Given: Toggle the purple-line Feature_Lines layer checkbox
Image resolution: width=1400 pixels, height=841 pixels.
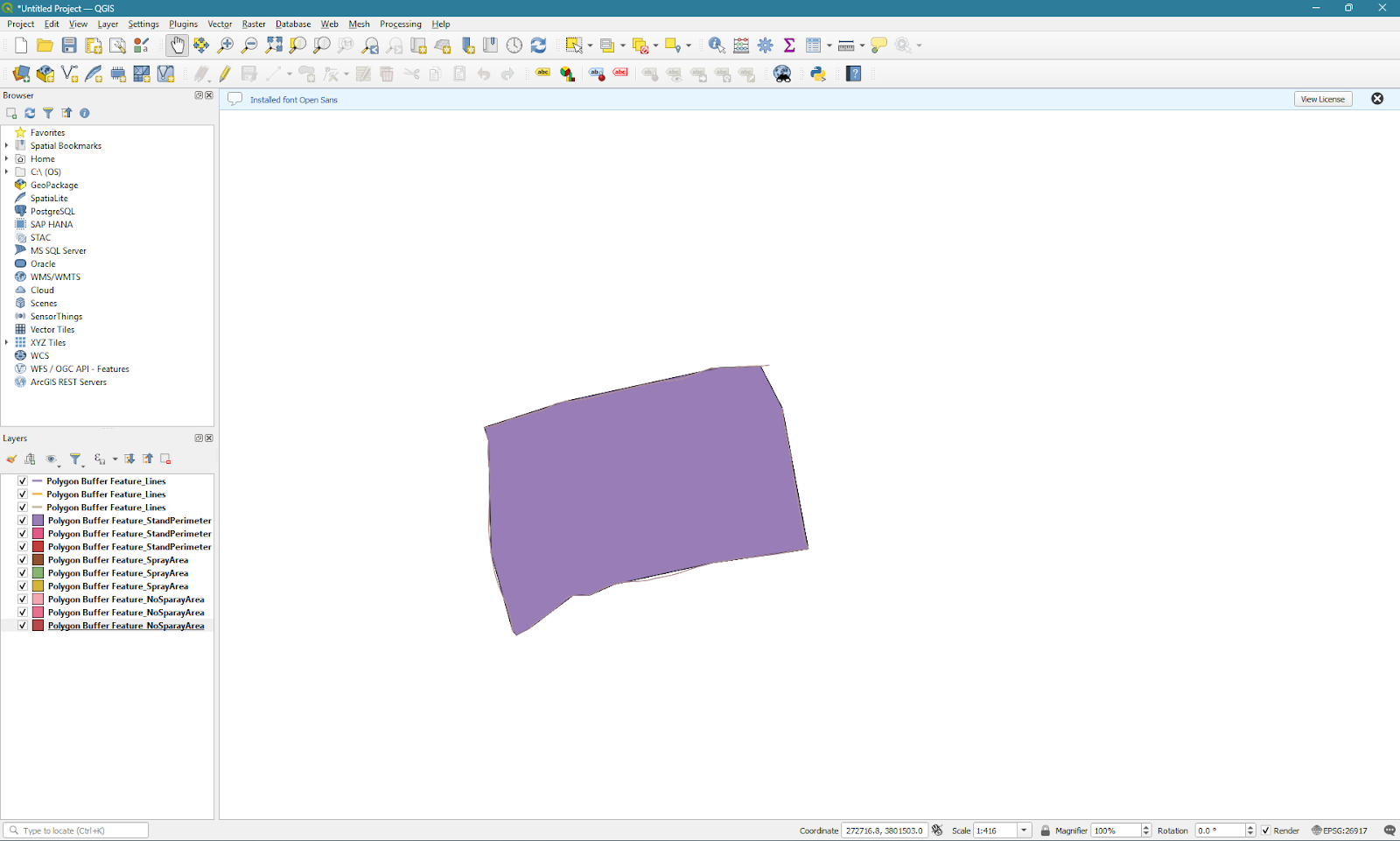Looking at the screenshot, I should (x=23, y=481).
